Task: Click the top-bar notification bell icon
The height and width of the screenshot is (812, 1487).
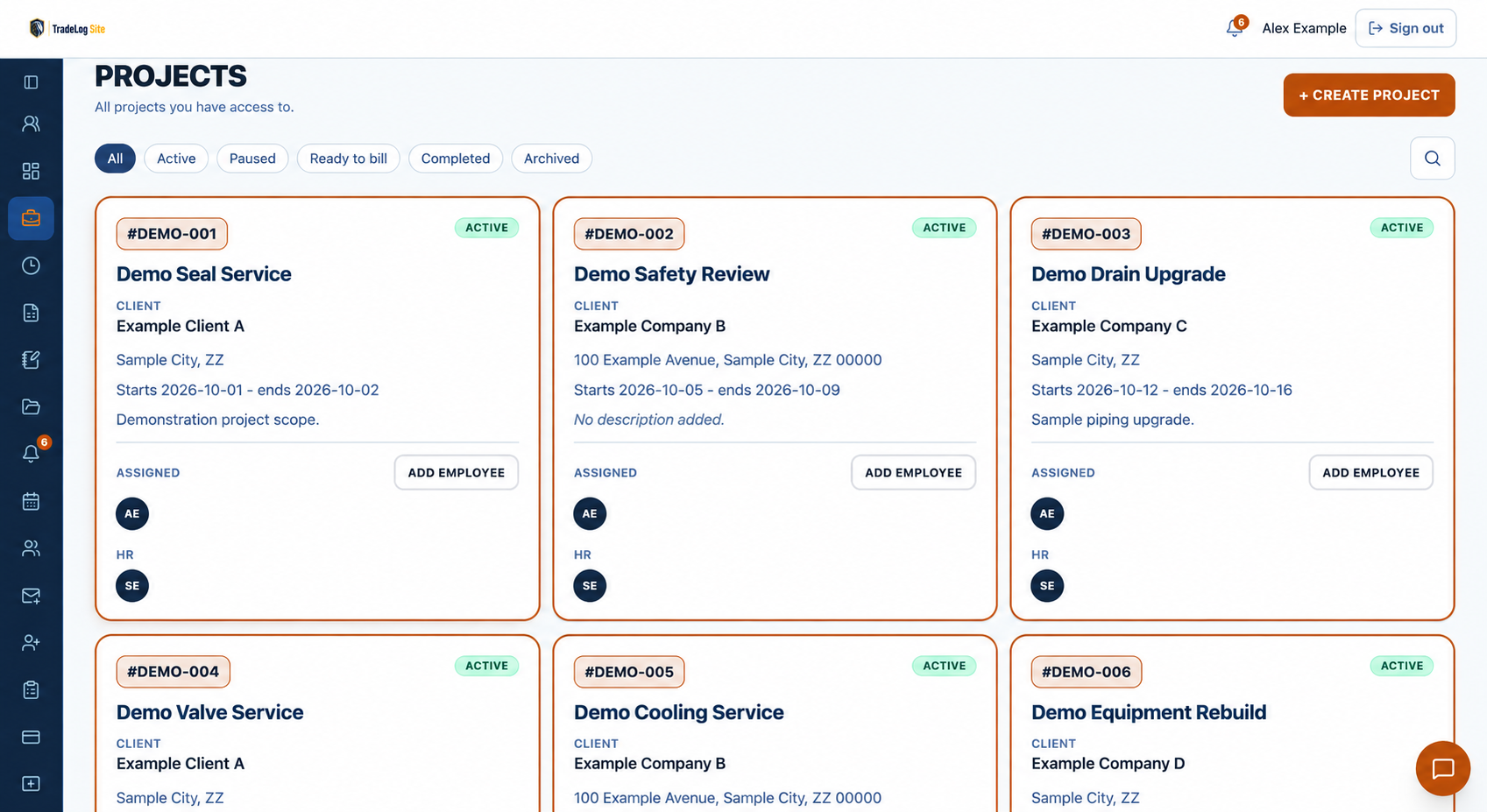Action: tap(1235, 28)
